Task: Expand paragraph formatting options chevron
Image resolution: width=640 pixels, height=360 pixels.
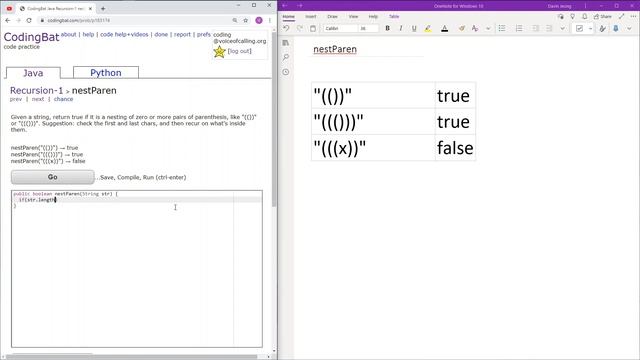Action: [562, 29]
